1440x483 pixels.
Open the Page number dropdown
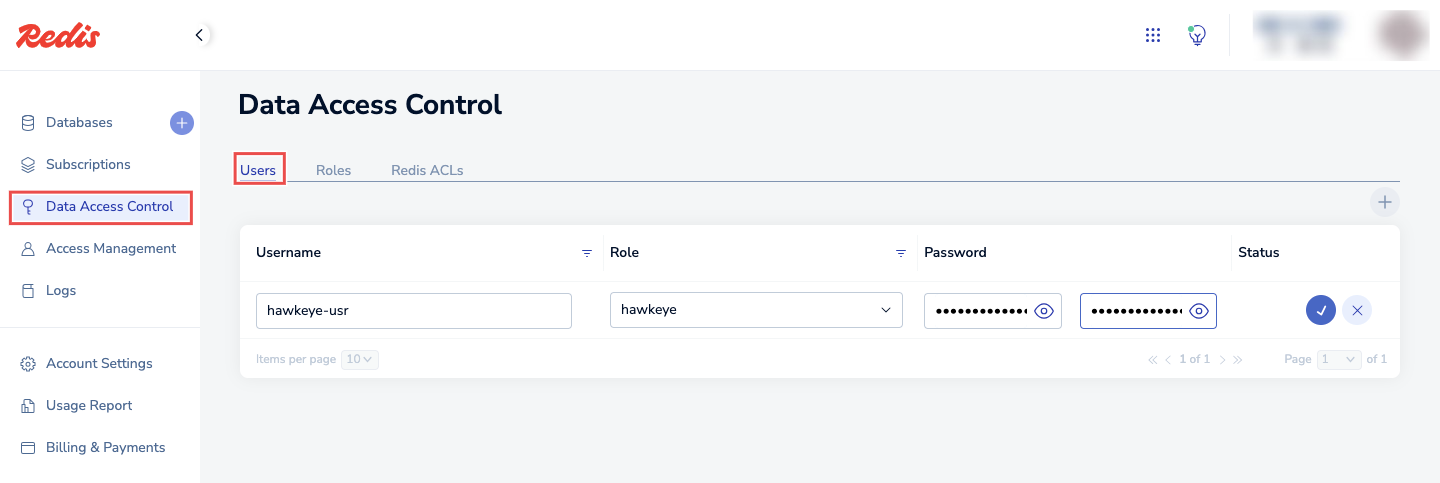point(1339,359)
